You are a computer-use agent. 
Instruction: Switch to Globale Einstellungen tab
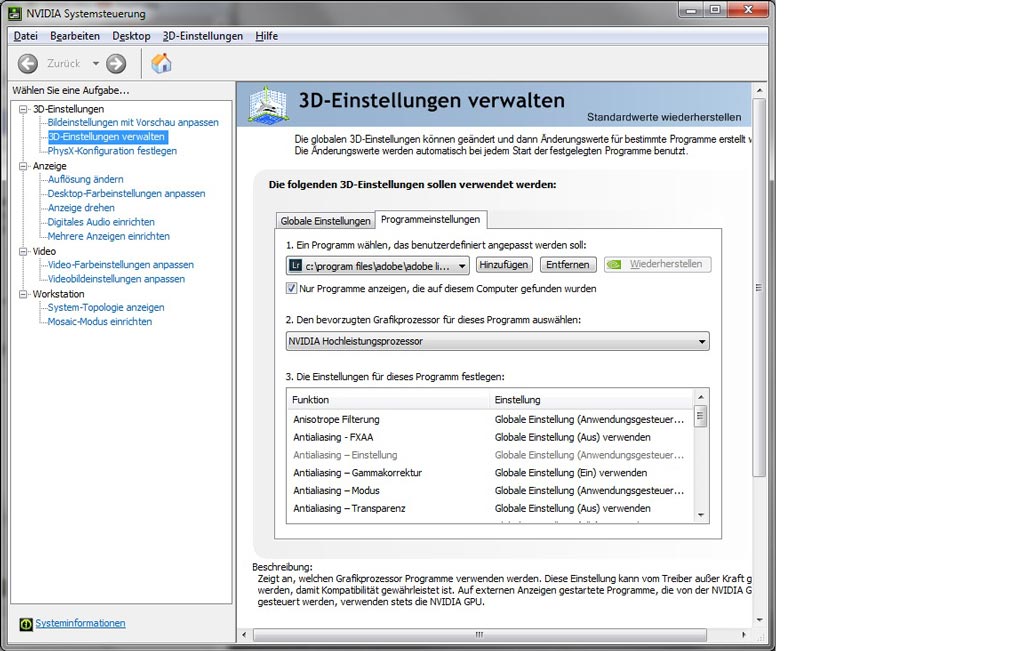coord(325,221)
